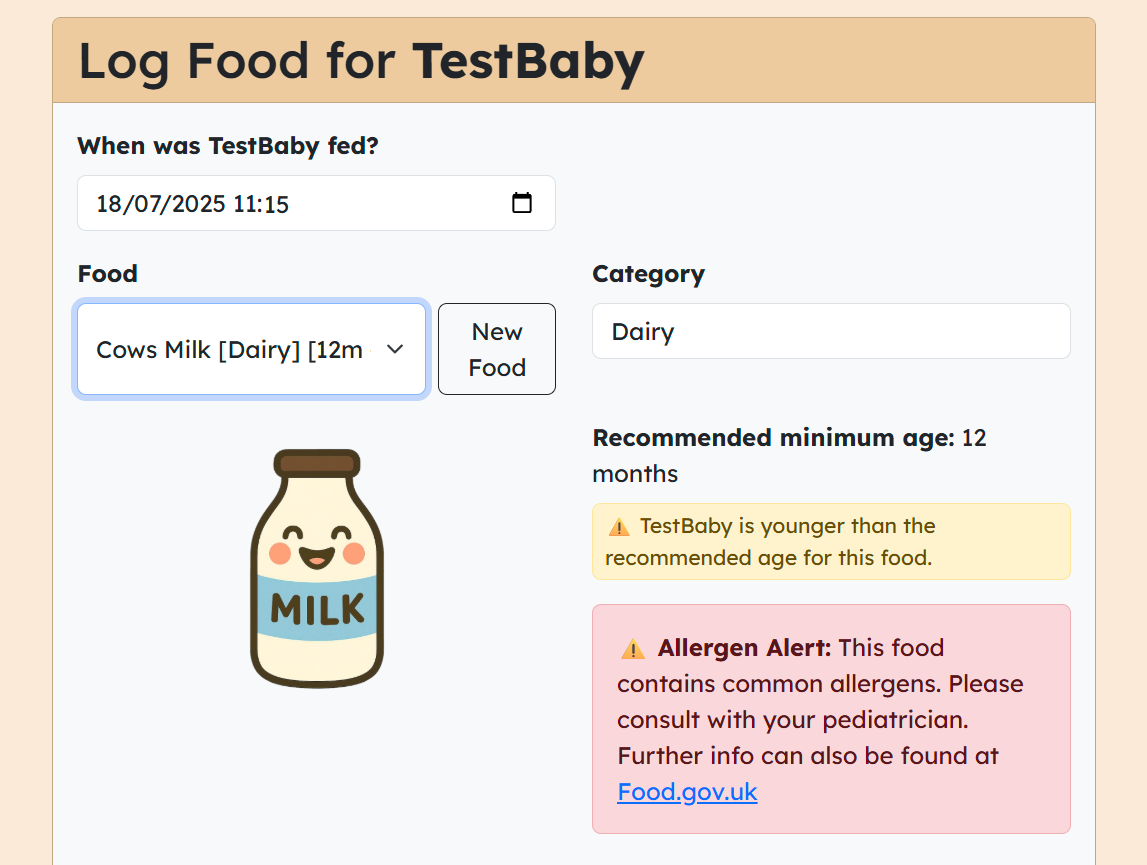Select the hour 11 in the time field
This screenshot has height=865, width=1147.
(x=243, y=203)
